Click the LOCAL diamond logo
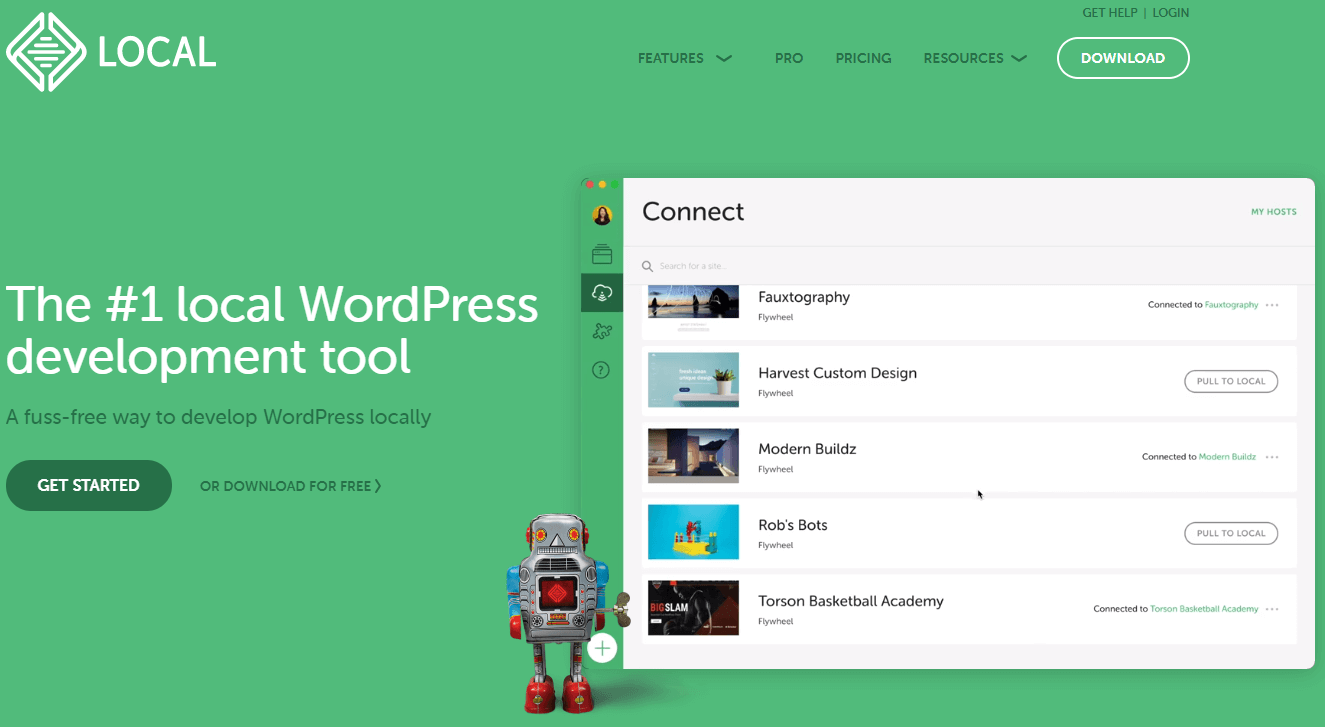Screen dimensions: 1325x727 coord(47,50)
